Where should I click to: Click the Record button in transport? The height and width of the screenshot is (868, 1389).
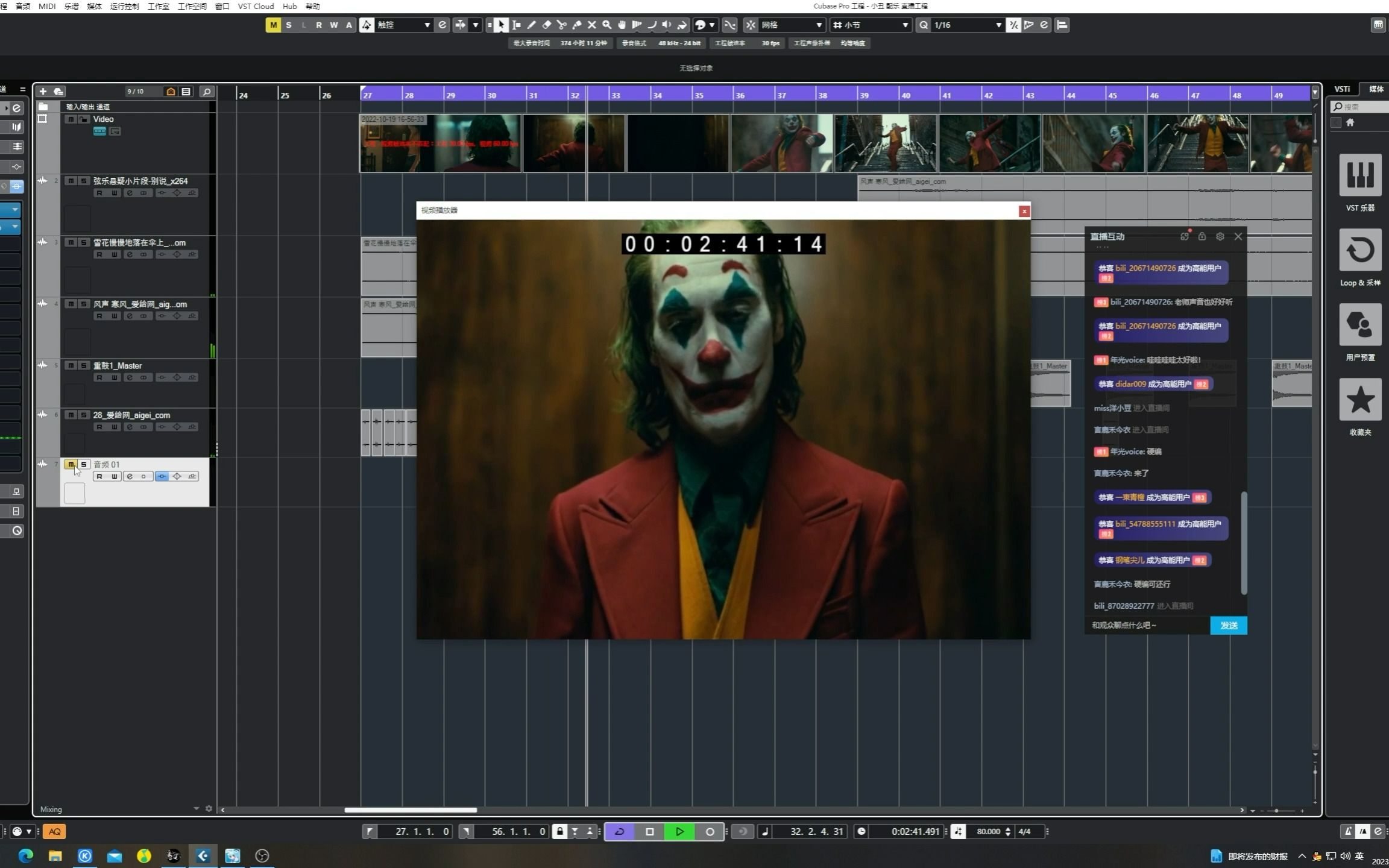710,831
